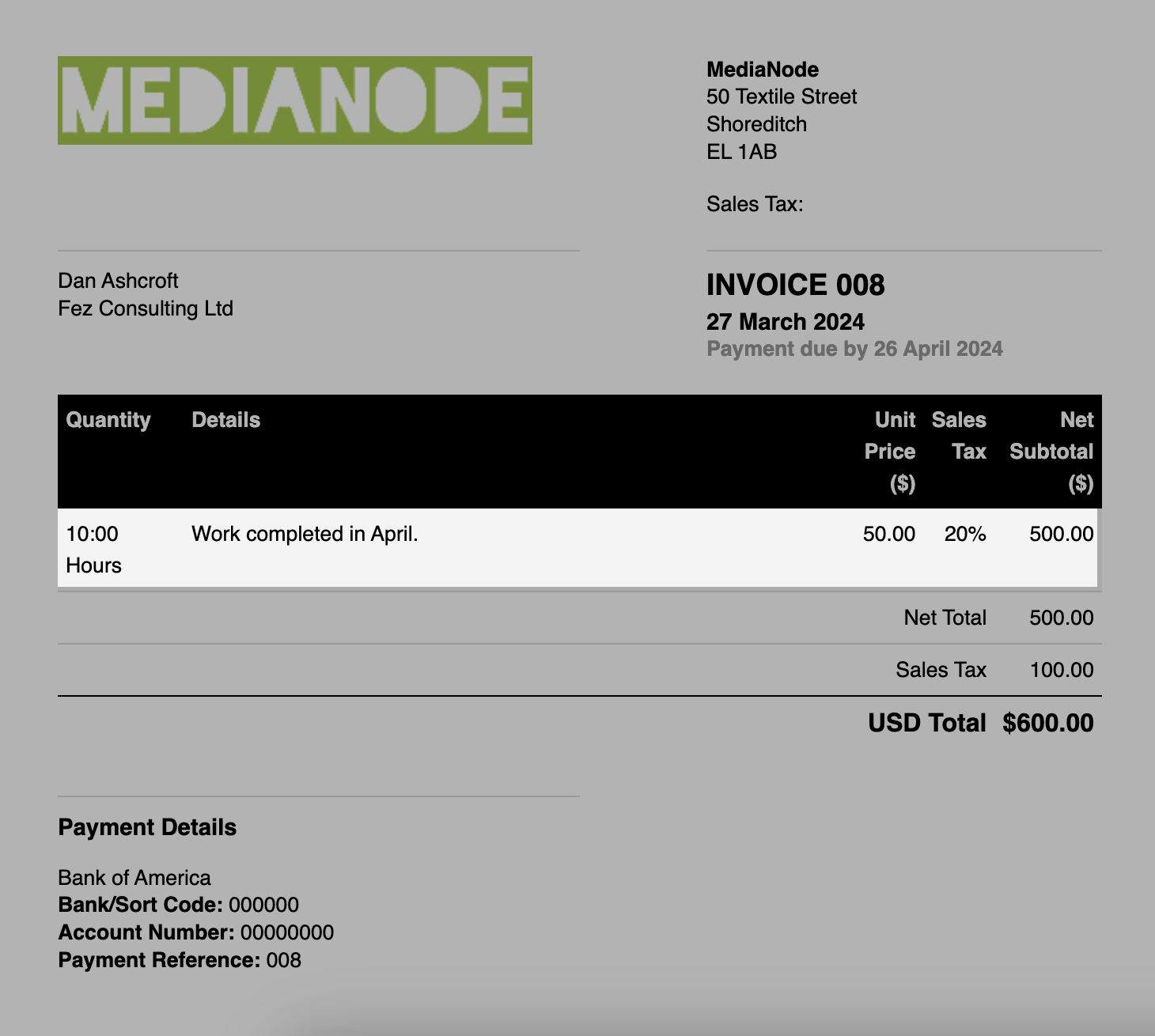
Task: Select Dan Ashcroft recipient name
Action: click(x=119, y=280)
